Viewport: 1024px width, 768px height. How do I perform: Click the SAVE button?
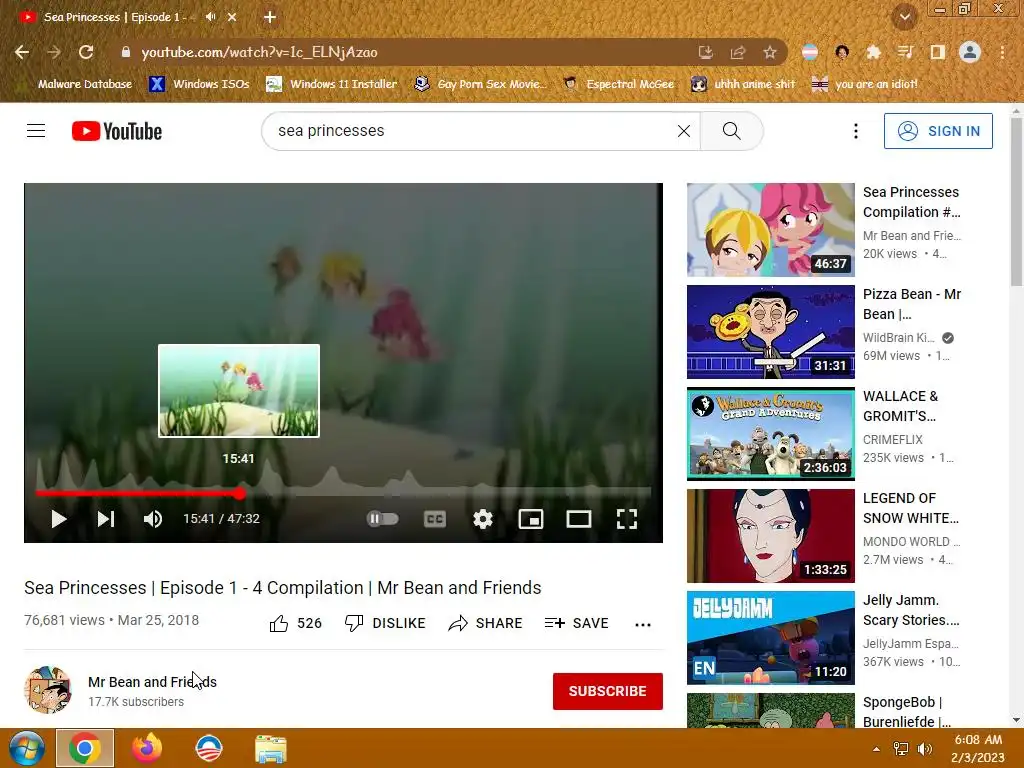click(577, 624)
